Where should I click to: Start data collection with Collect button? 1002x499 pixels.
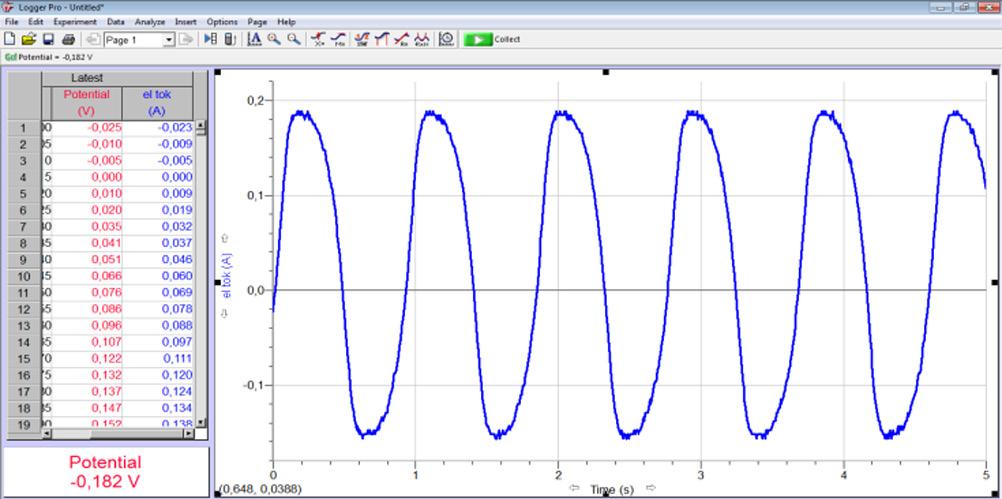(492, 39)
